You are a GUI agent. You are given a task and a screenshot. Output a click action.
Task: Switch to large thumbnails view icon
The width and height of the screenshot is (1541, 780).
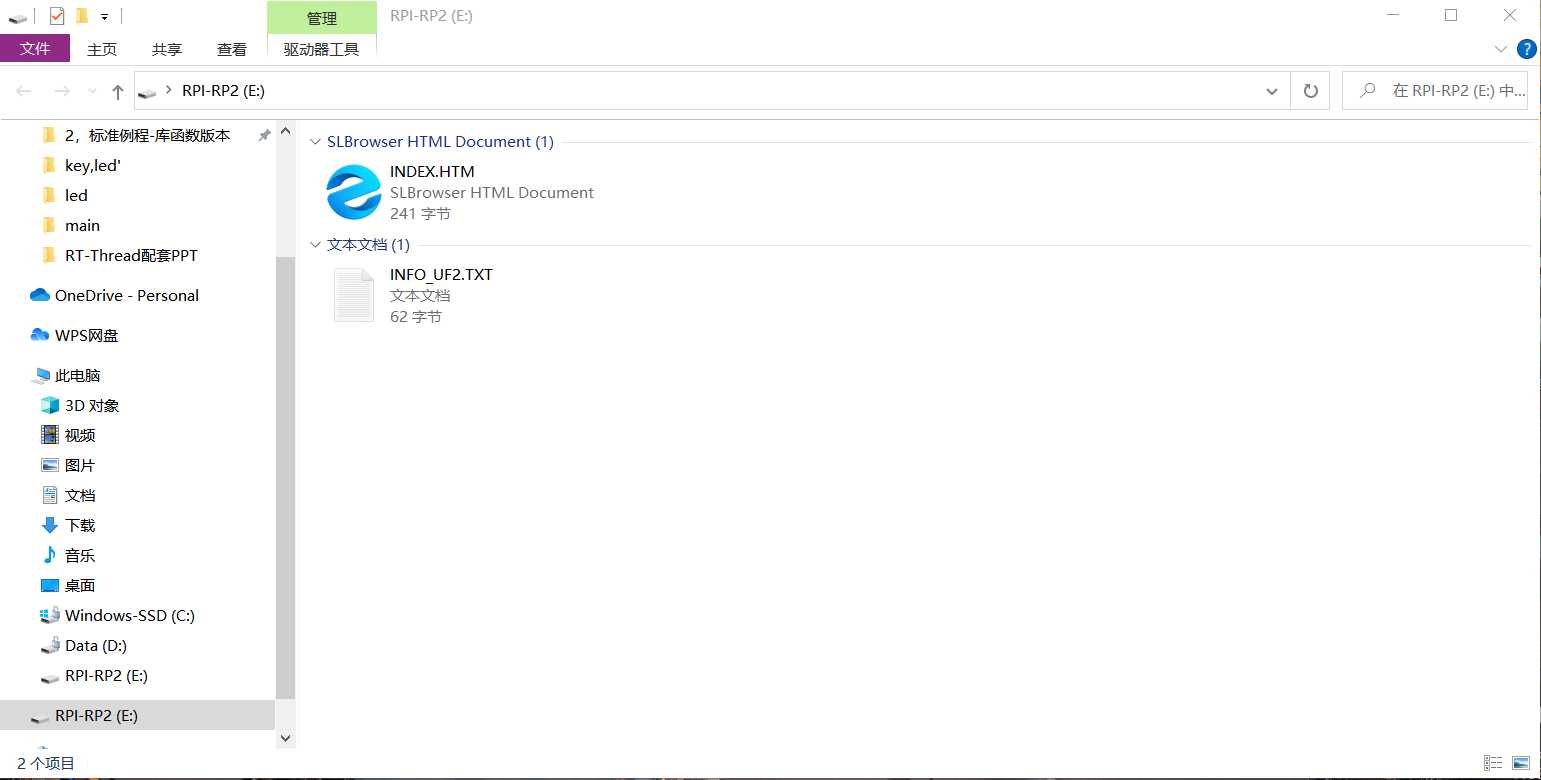1521,763
